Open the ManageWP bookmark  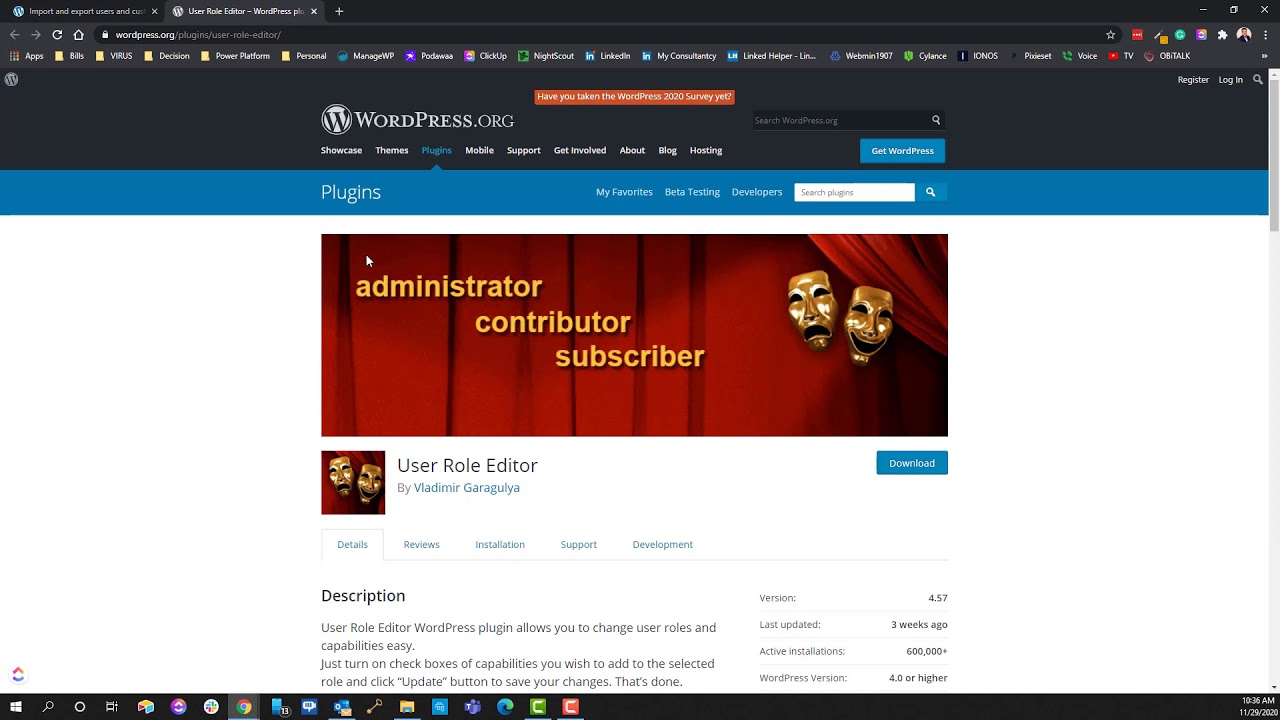366,56
